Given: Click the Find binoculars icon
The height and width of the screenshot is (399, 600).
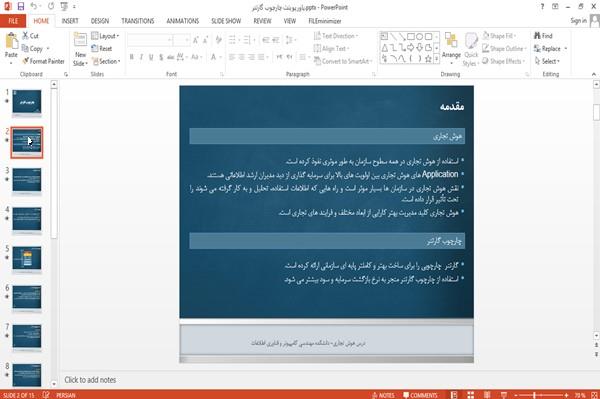Looking at the screenshot, I should (537, 36).
